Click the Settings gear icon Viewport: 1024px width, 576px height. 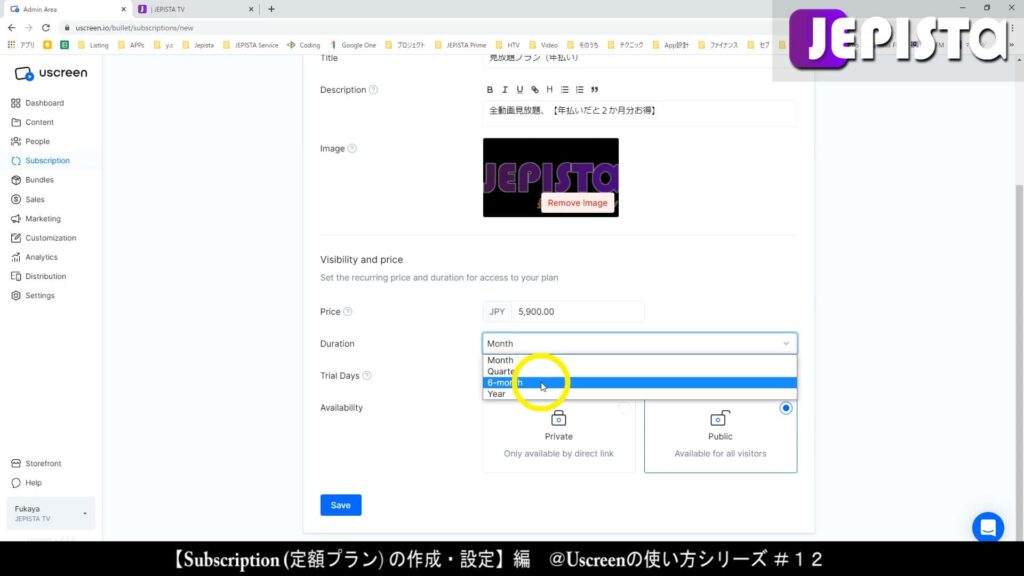tap(16, 296)
